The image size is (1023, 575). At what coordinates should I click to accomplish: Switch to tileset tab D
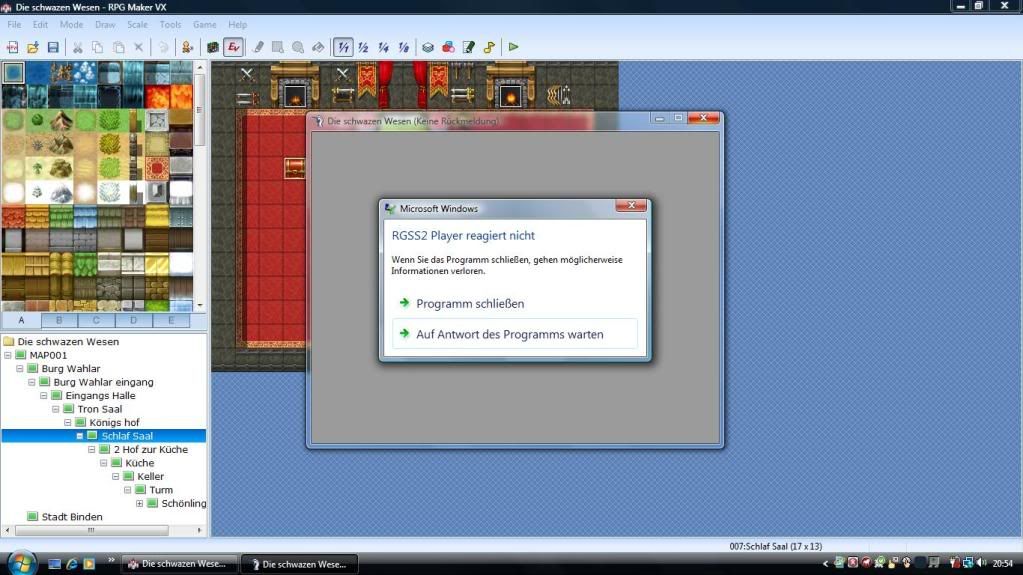pyautogui.click(x=134, y=320)
